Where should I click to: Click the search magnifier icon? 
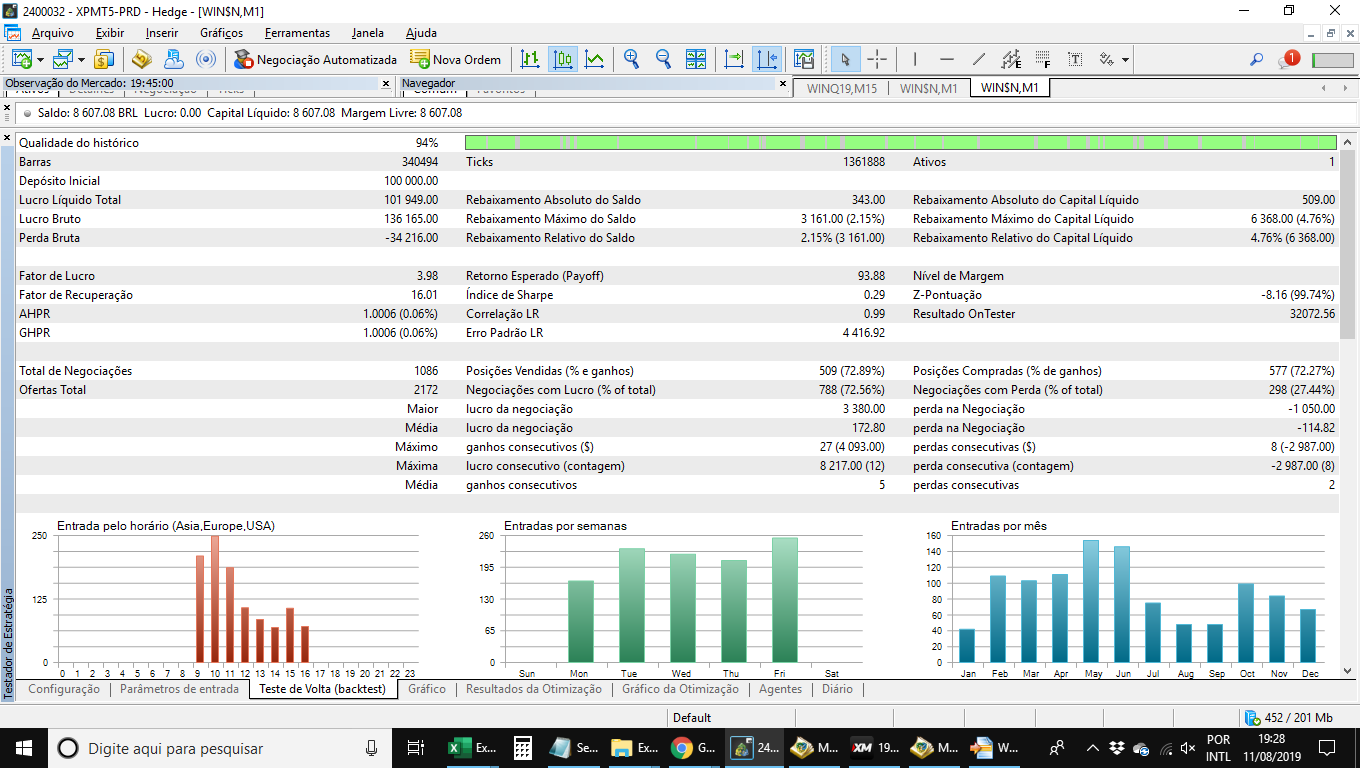tap(1257, 60)
